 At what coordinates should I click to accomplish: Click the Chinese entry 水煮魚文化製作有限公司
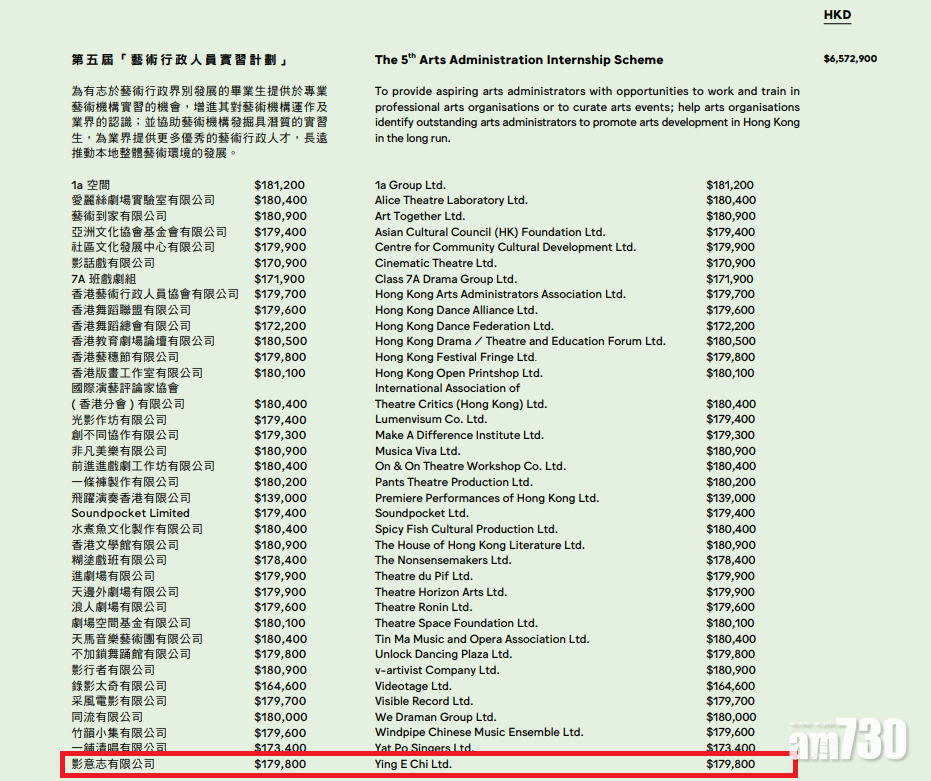tap(137, 529)
